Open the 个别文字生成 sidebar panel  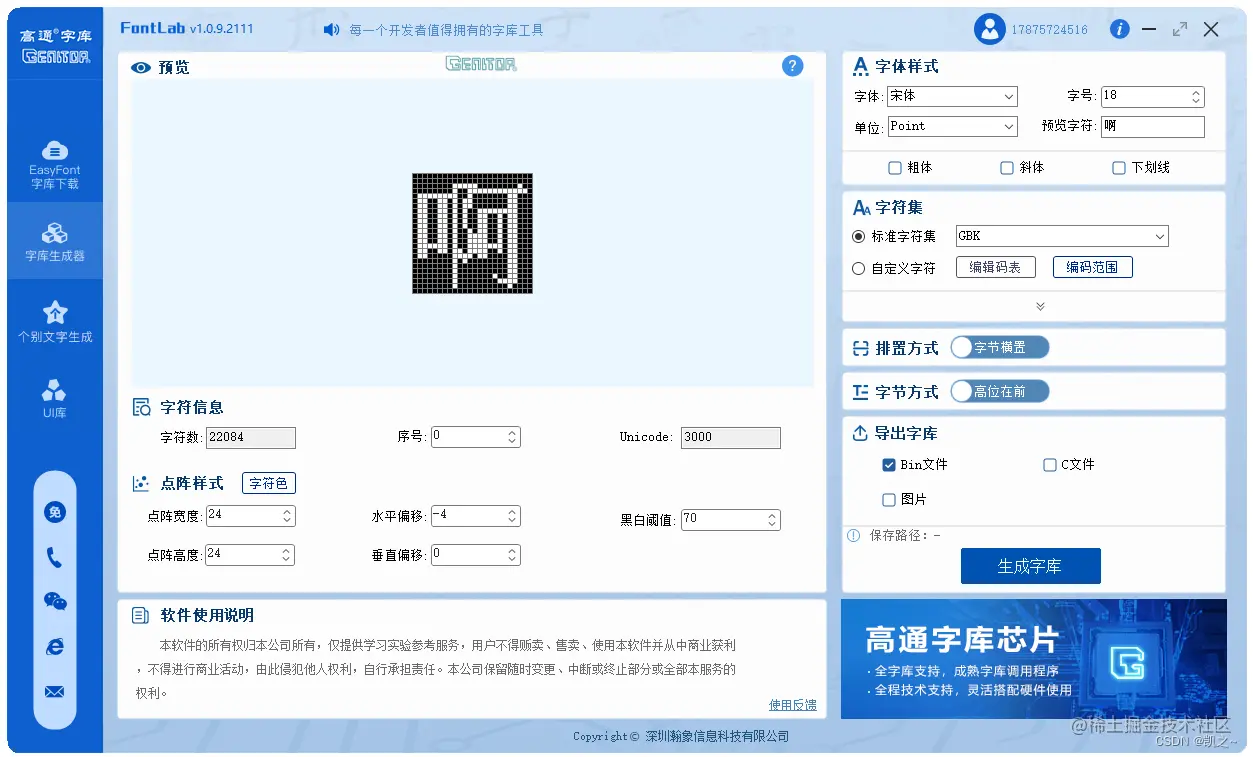click(x=54, y=320)
